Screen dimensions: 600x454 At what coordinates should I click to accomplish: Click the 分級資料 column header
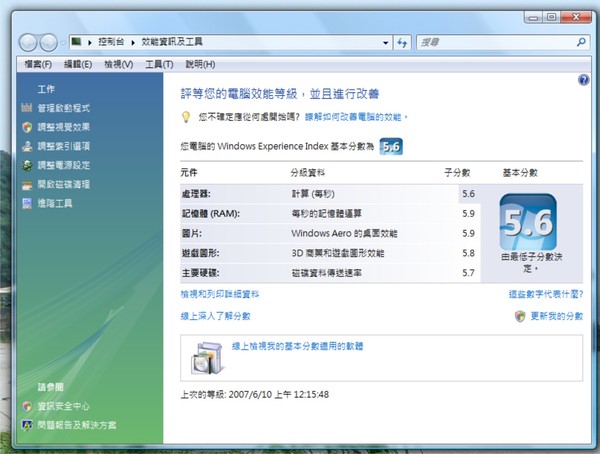pyautogui.click(x=308, y=173)
